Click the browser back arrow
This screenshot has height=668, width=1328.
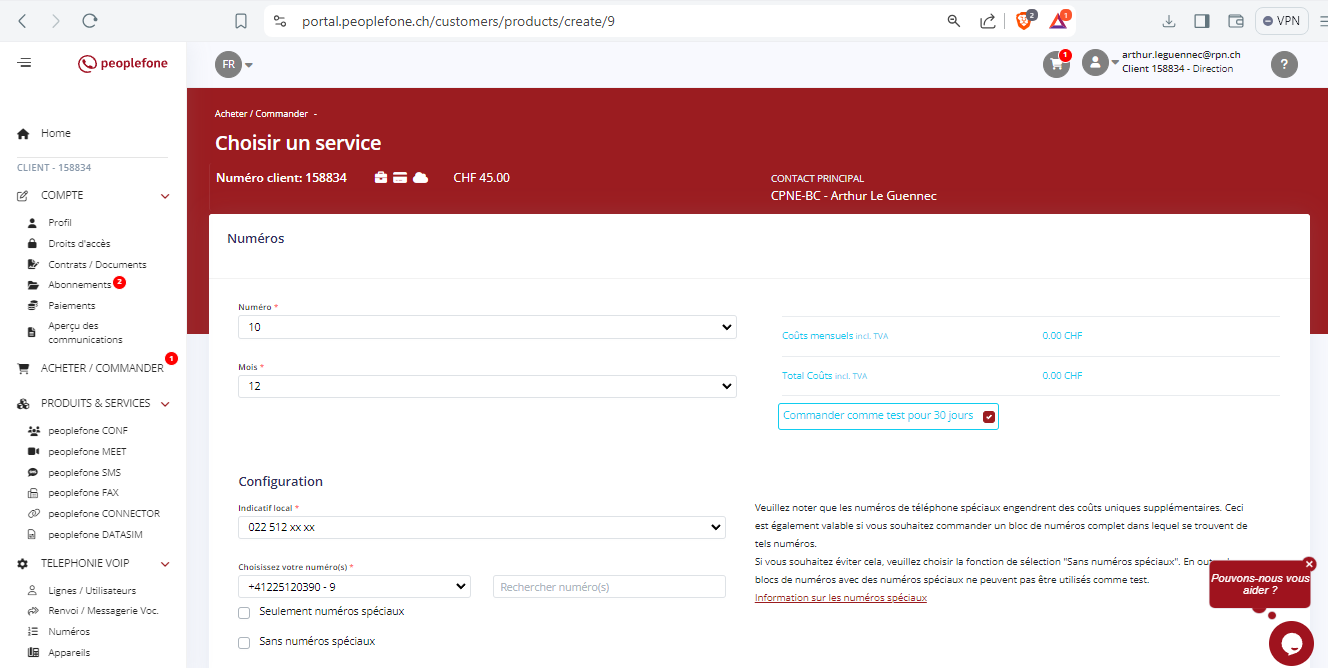(x=23, y=20)
